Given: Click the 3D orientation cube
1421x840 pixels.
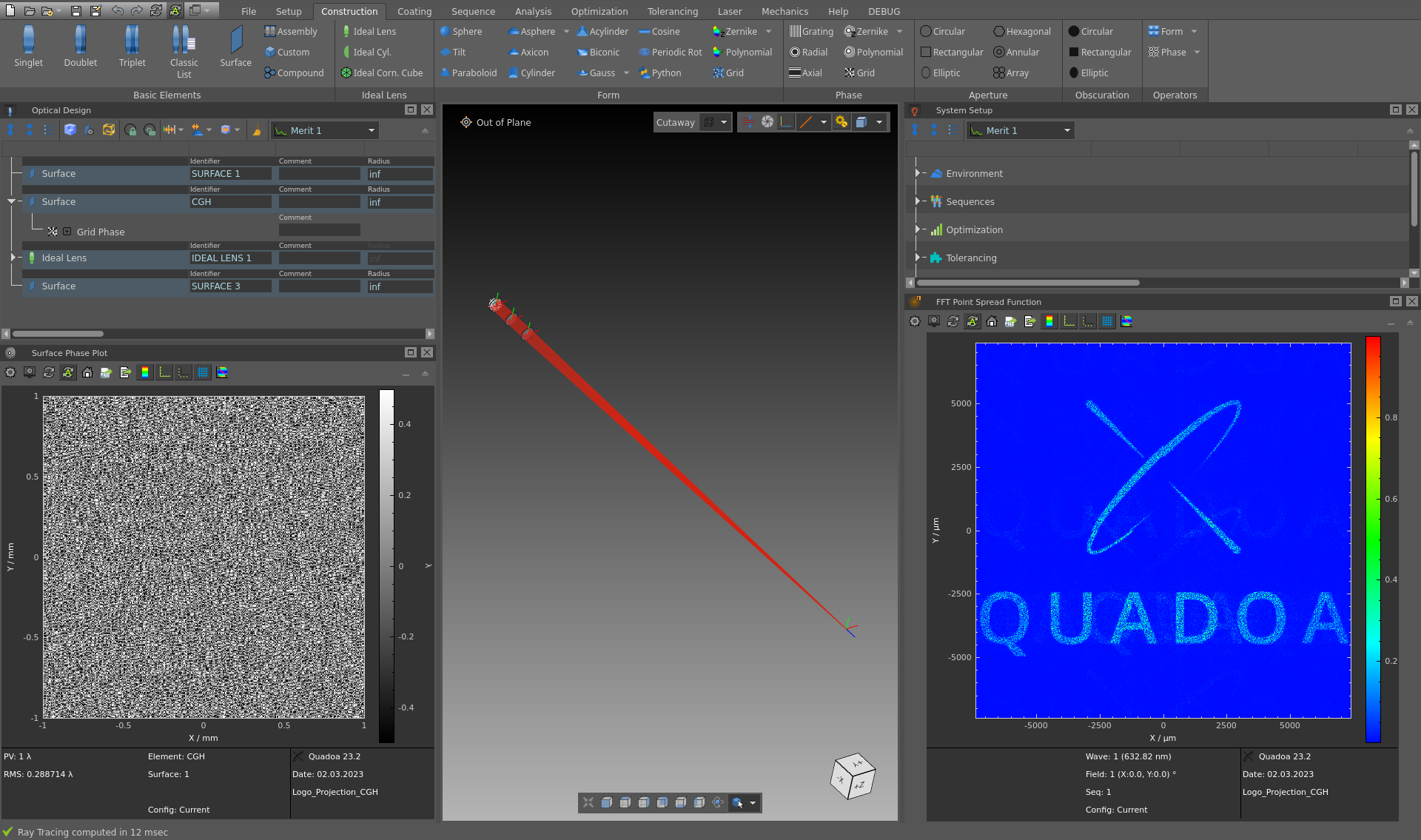Looking at the screenshot, I should point(853,776).
